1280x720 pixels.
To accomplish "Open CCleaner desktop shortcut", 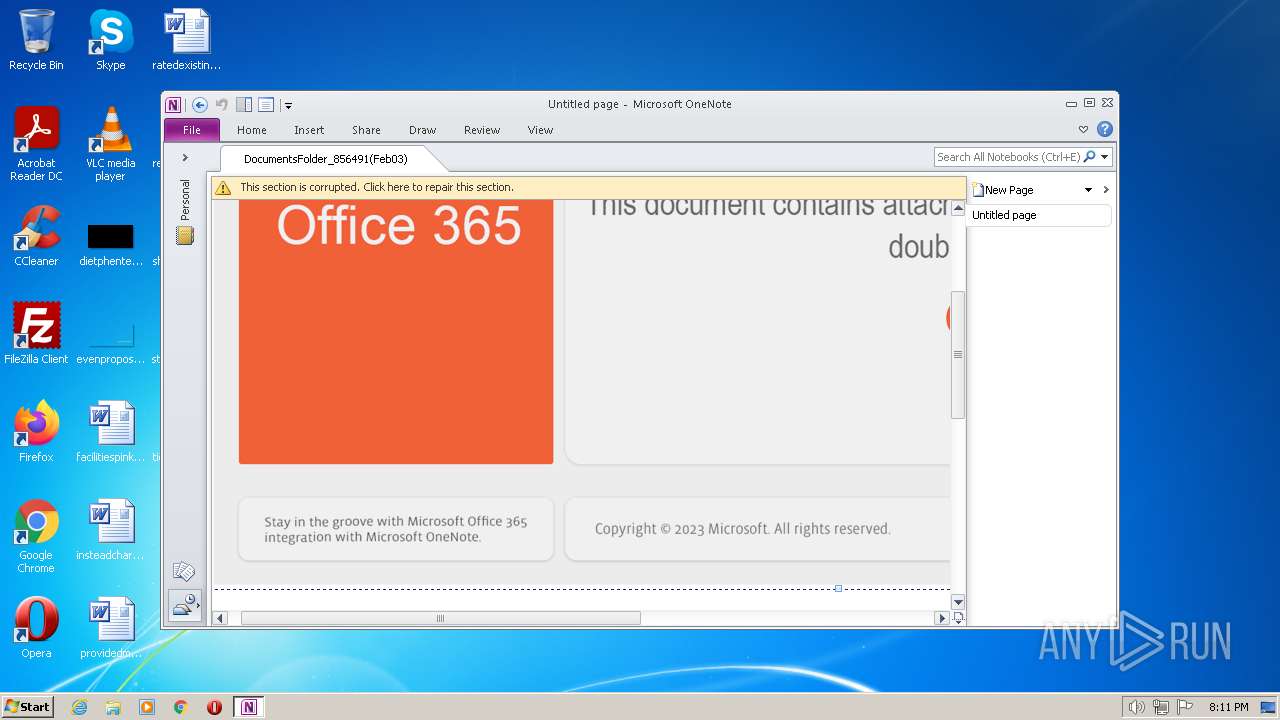I will coord(36,236).
